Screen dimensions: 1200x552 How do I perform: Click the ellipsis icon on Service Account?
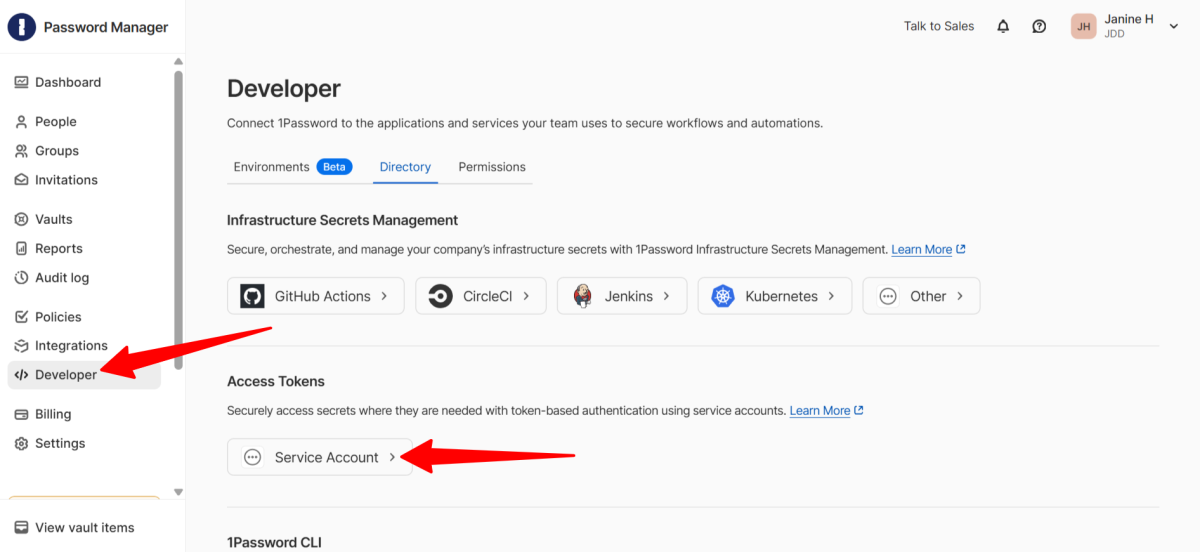(252, 457)
